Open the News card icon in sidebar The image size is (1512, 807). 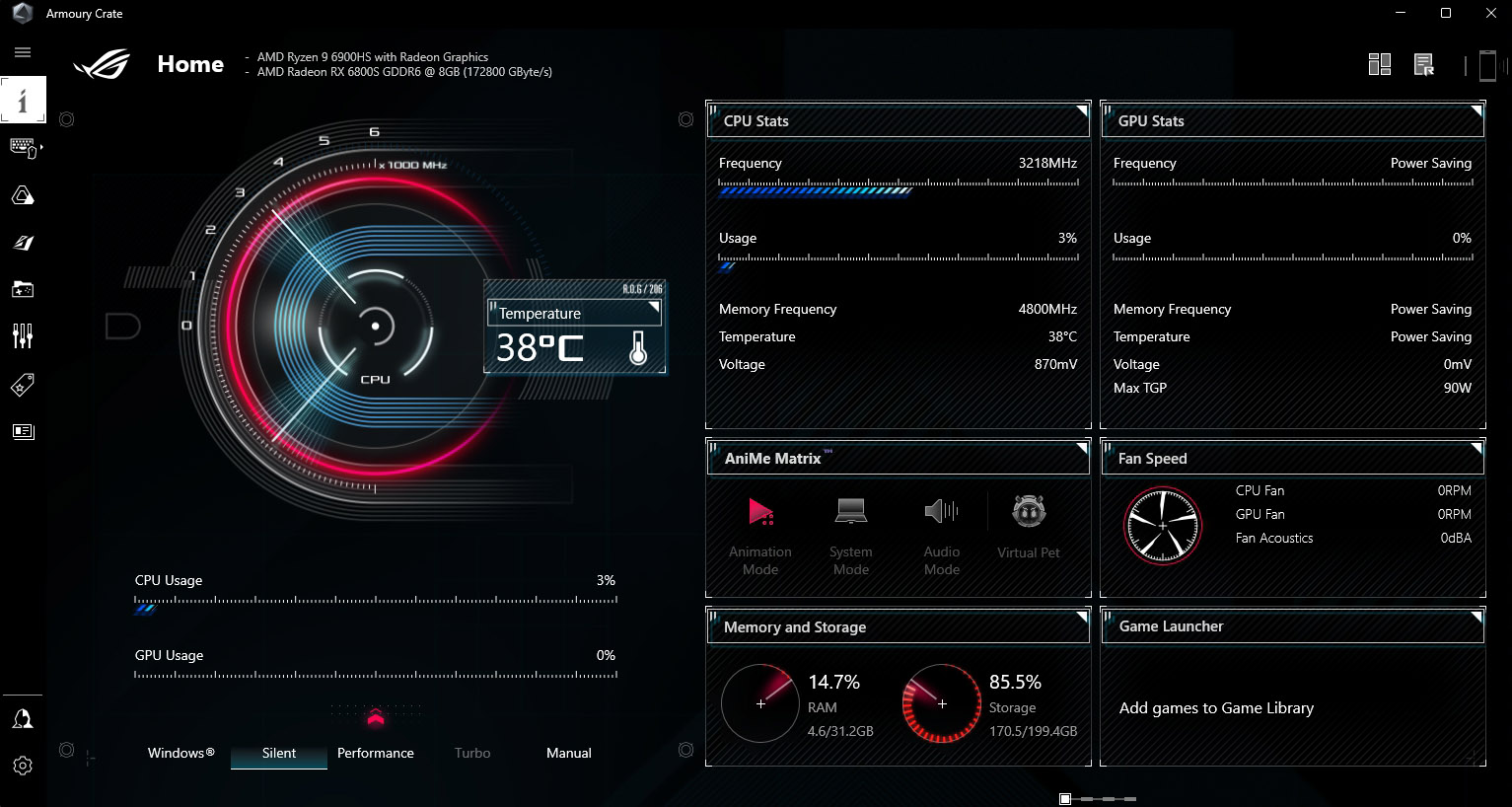click(x=23, y=431)
